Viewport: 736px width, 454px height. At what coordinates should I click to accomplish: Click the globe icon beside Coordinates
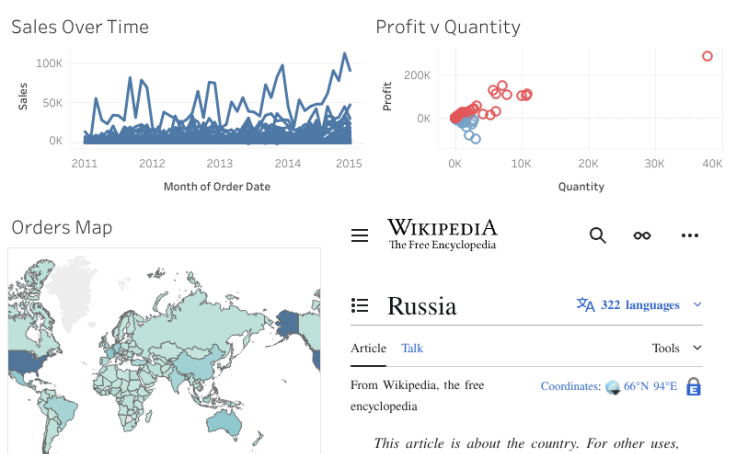612,387
